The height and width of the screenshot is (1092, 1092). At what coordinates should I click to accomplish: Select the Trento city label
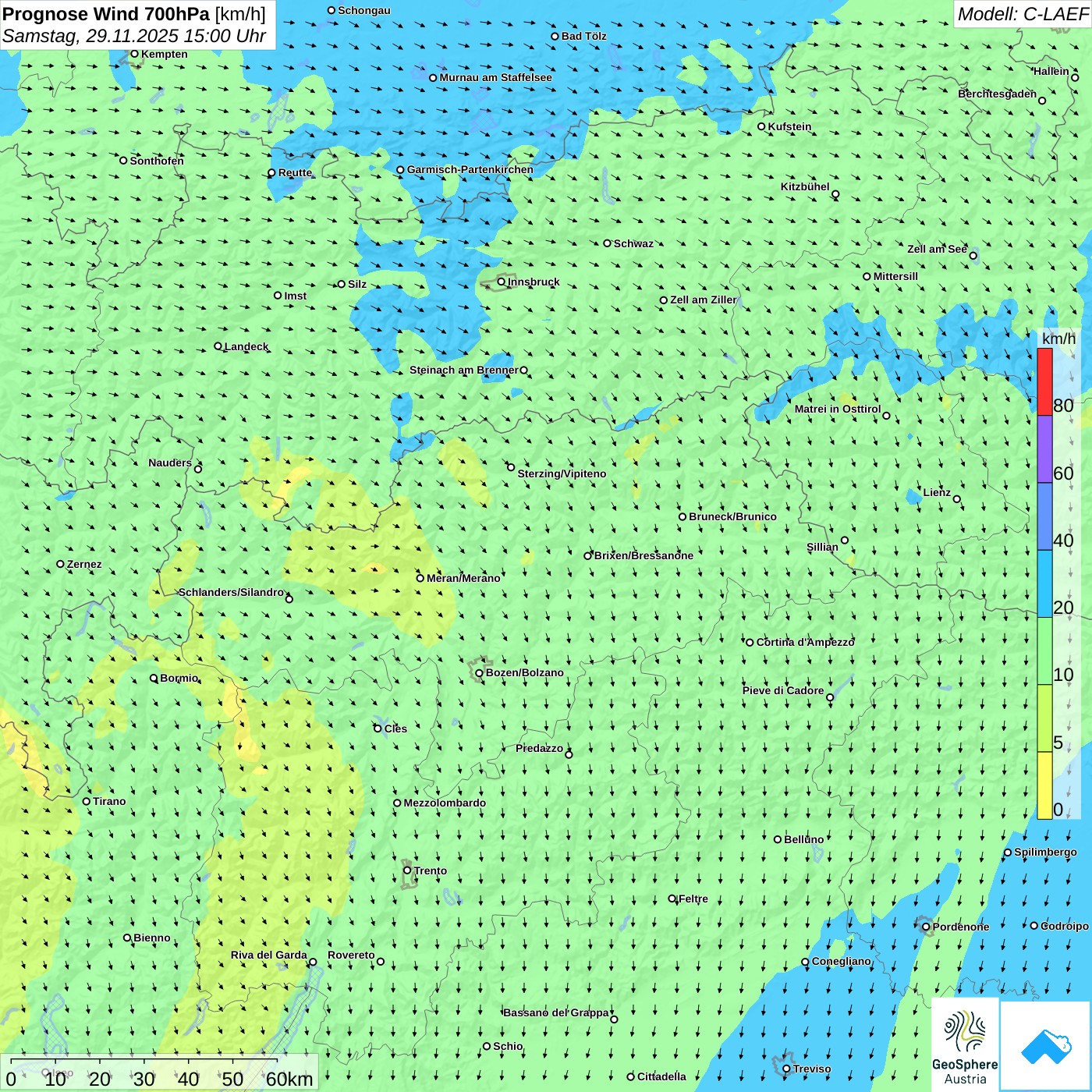click(431, 870)
